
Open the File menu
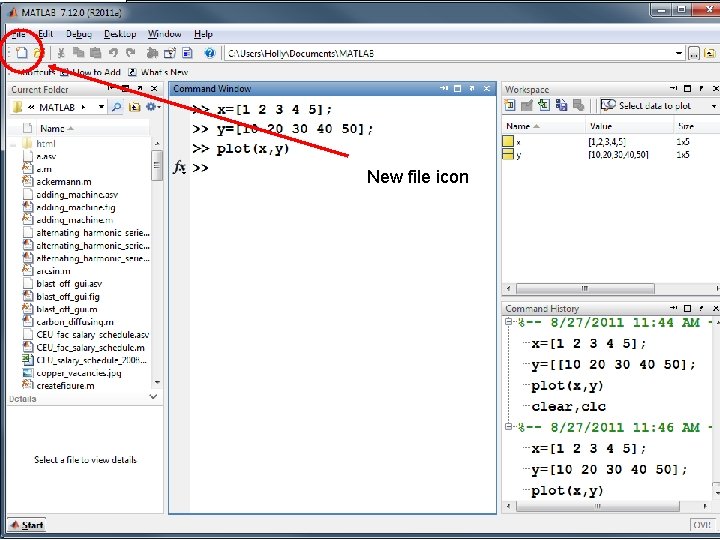pos(18,34)
